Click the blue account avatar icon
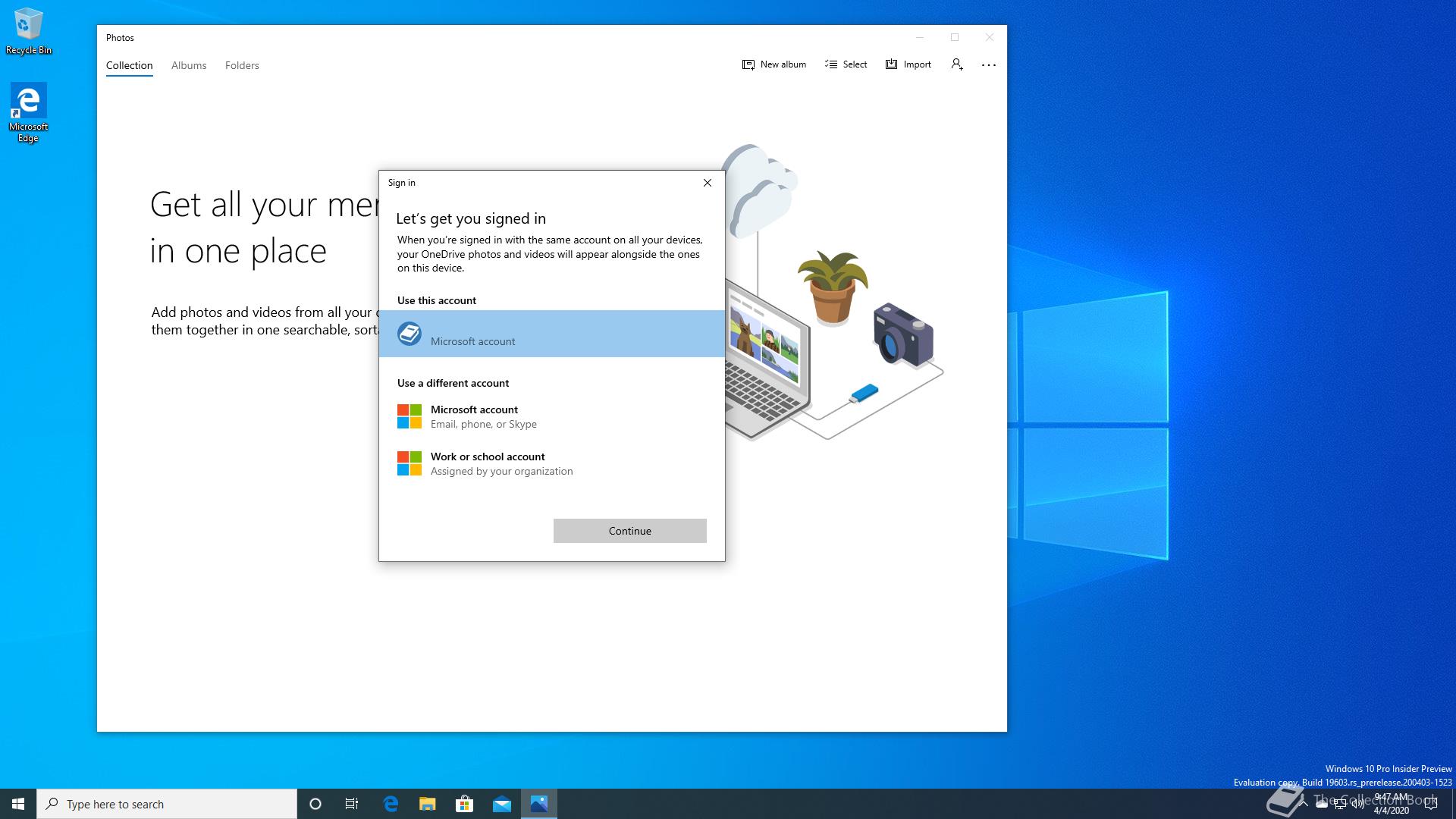The width and height of the screenshot is (1456, 819). (x=409, y=334)
